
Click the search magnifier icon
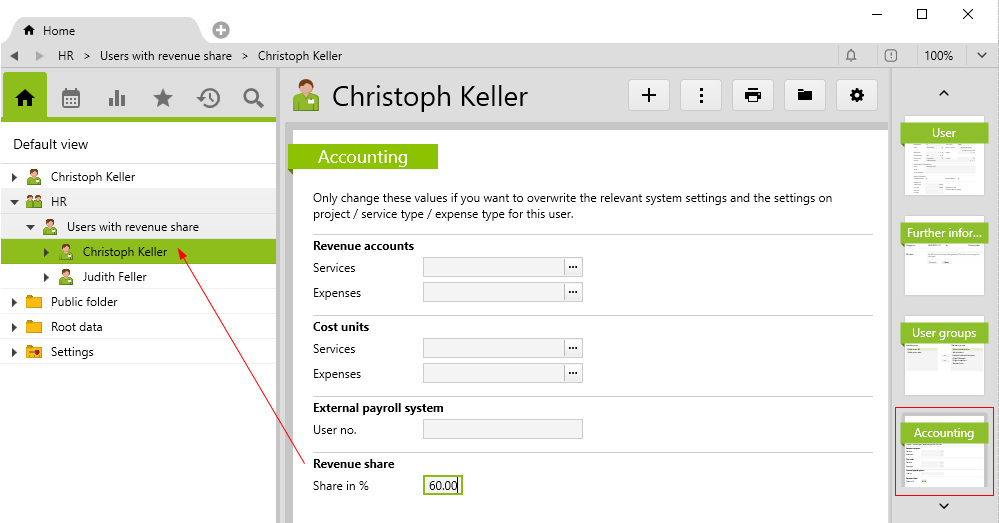tap(253, 97)
